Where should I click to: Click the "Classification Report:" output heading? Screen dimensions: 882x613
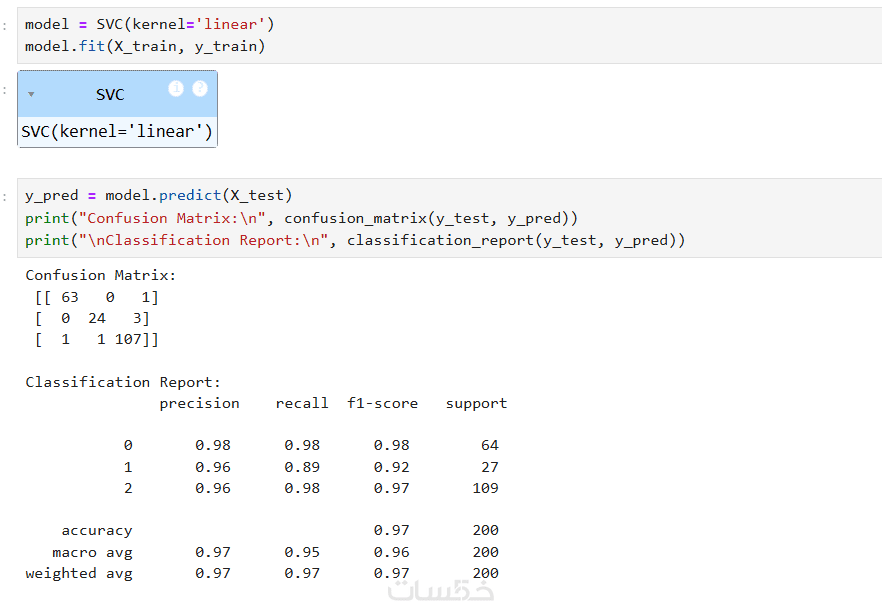tap(123, 382)
